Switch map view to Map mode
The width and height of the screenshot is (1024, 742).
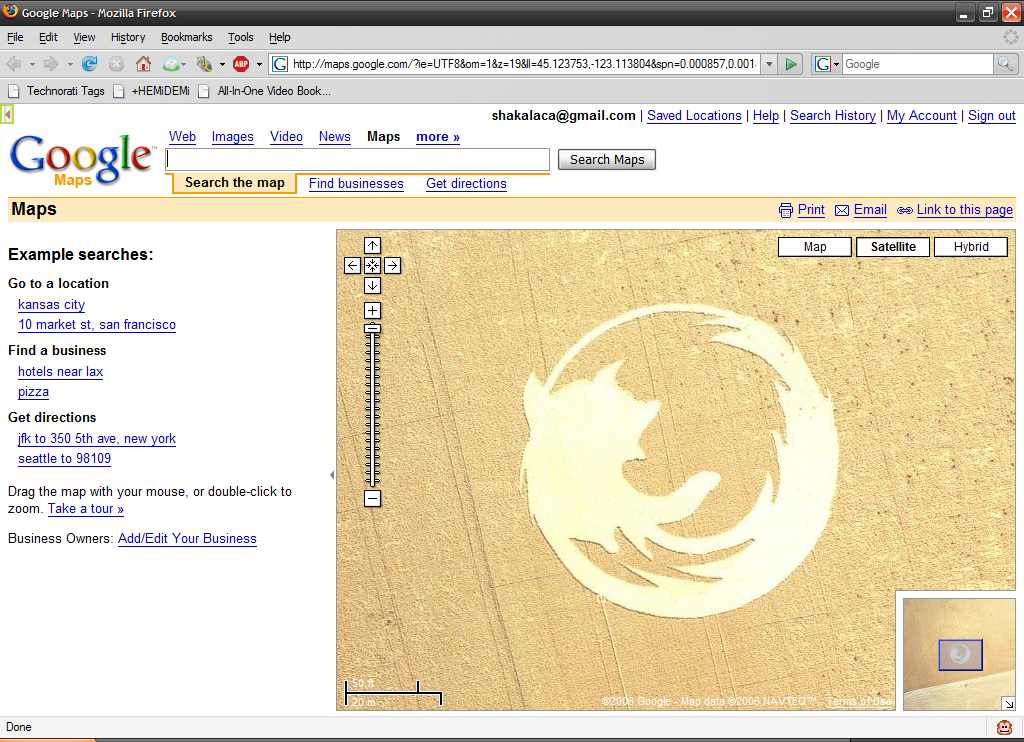click(815, 247)
